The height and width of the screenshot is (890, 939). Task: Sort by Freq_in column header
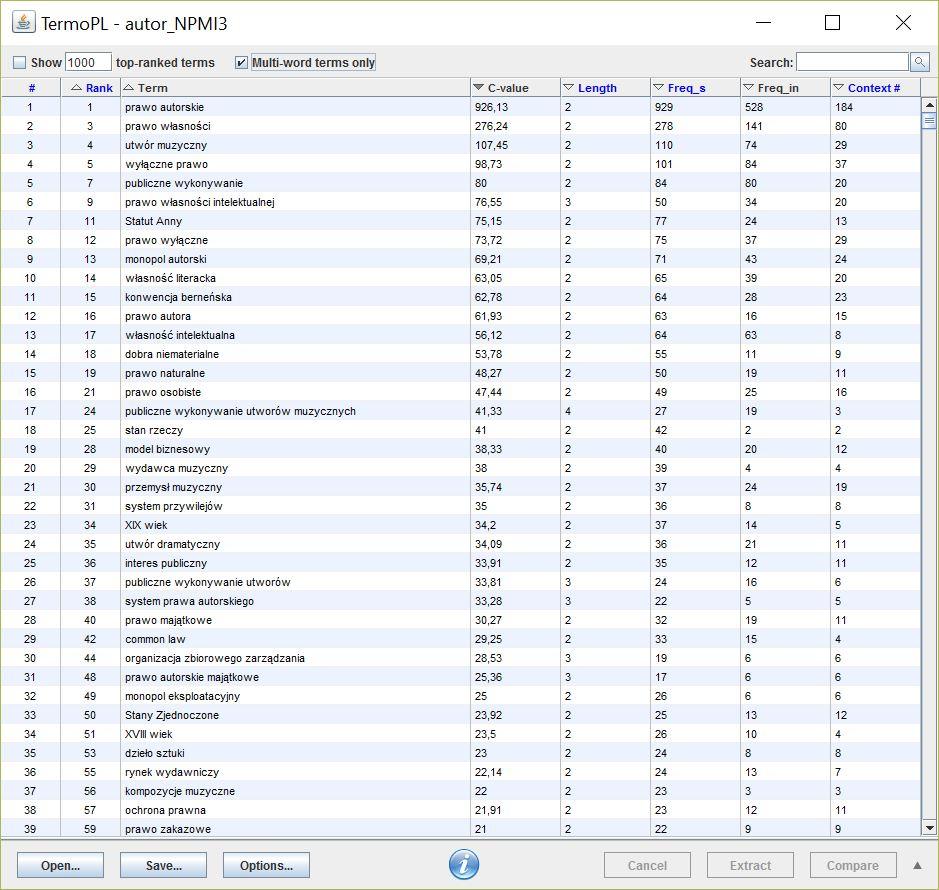pyautogui.click(x=786, y=87)
